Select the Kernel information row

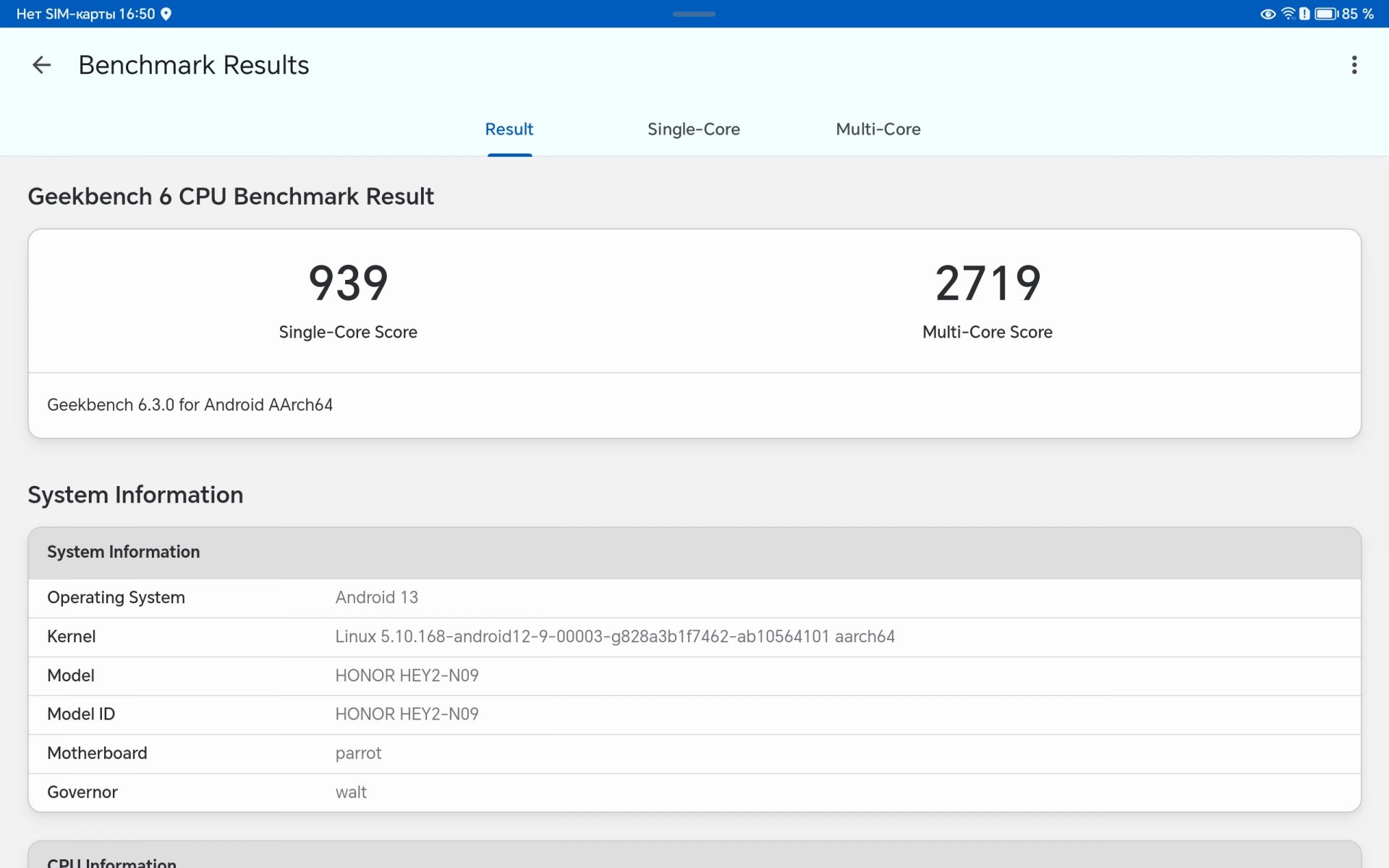[694, 637]
